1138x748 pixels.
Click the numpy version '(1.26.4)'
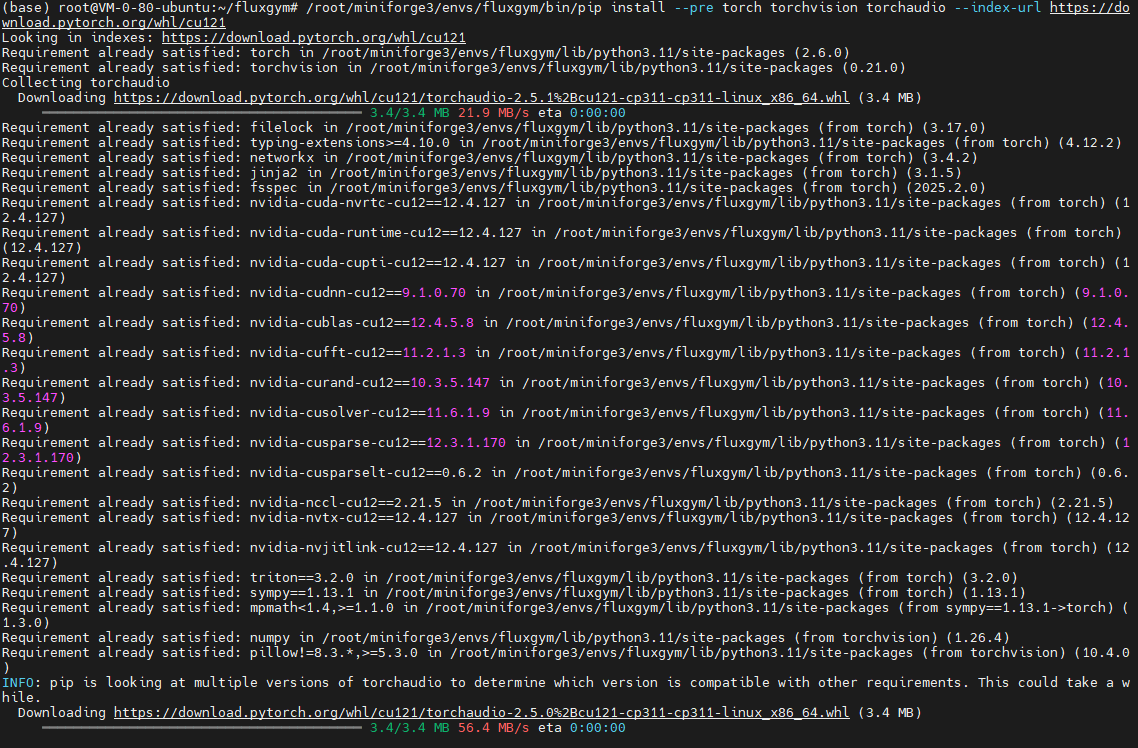pos(978,638)
